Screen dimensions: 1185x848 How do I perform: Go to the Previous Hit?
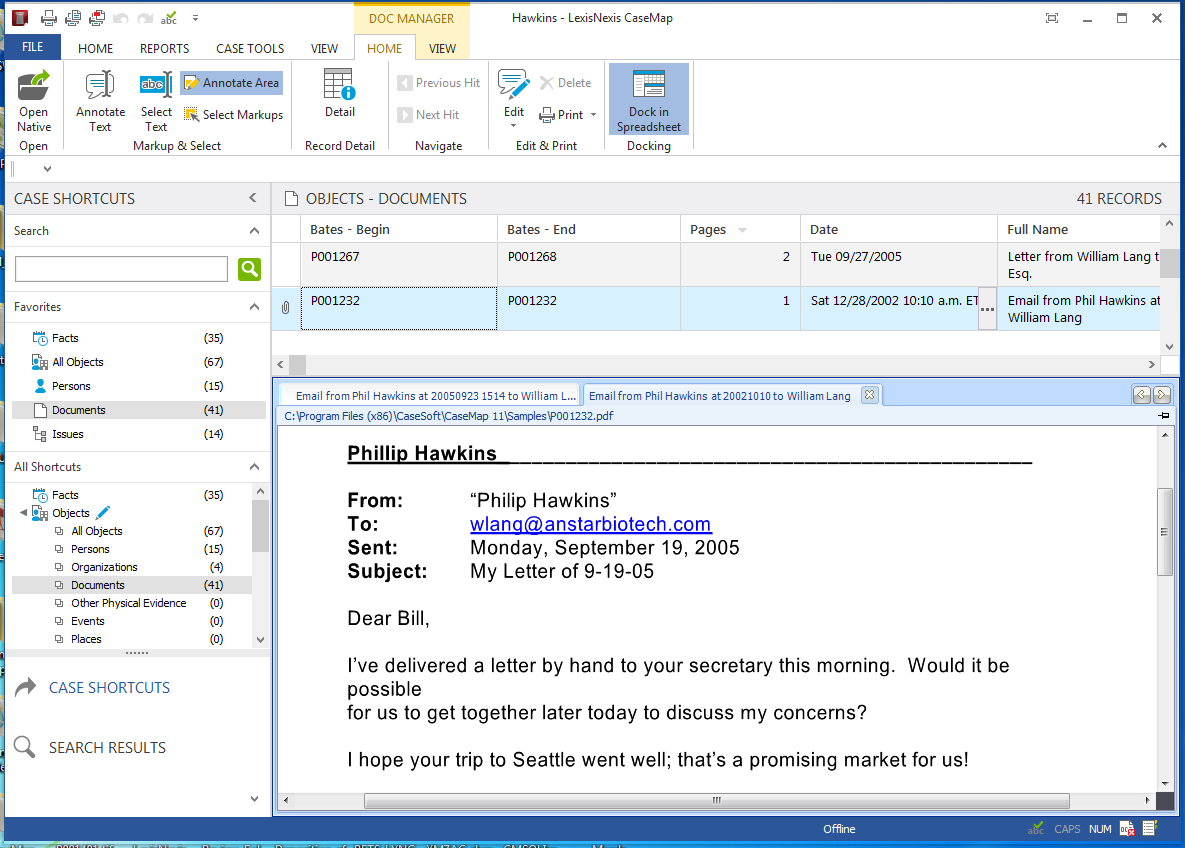pos(438,82)
